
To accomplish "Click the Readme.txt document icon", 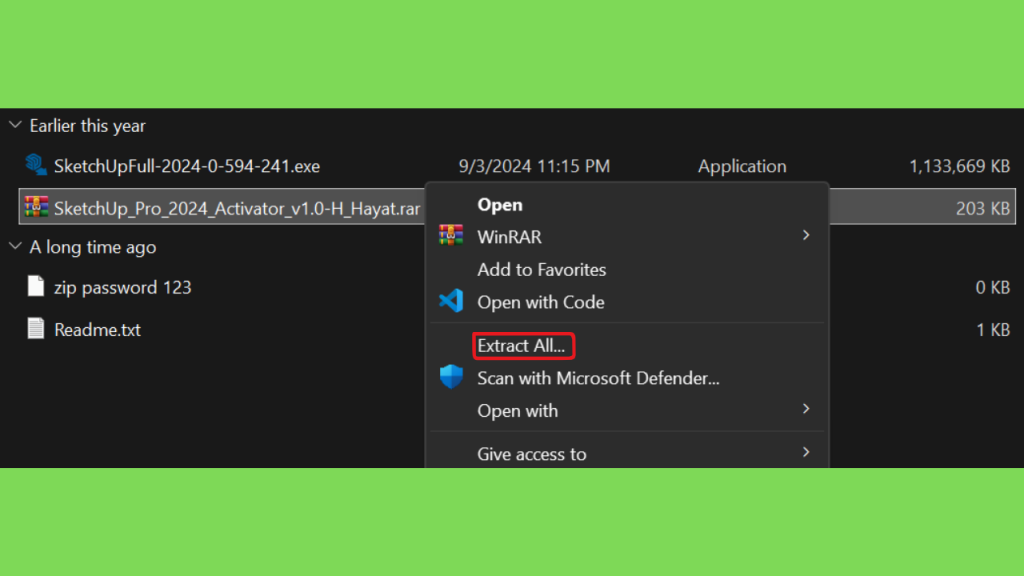I will pos(36,328).
